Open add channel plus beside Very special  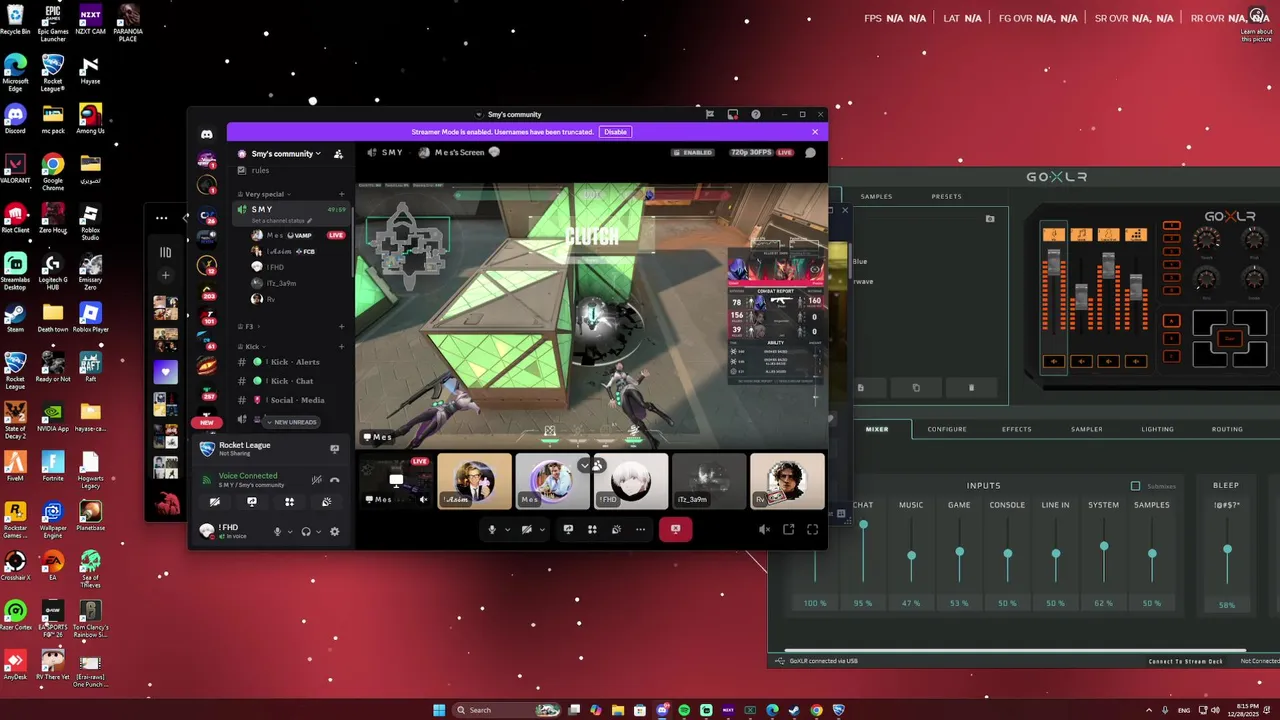pyautogui.click(x=341, y=194)
